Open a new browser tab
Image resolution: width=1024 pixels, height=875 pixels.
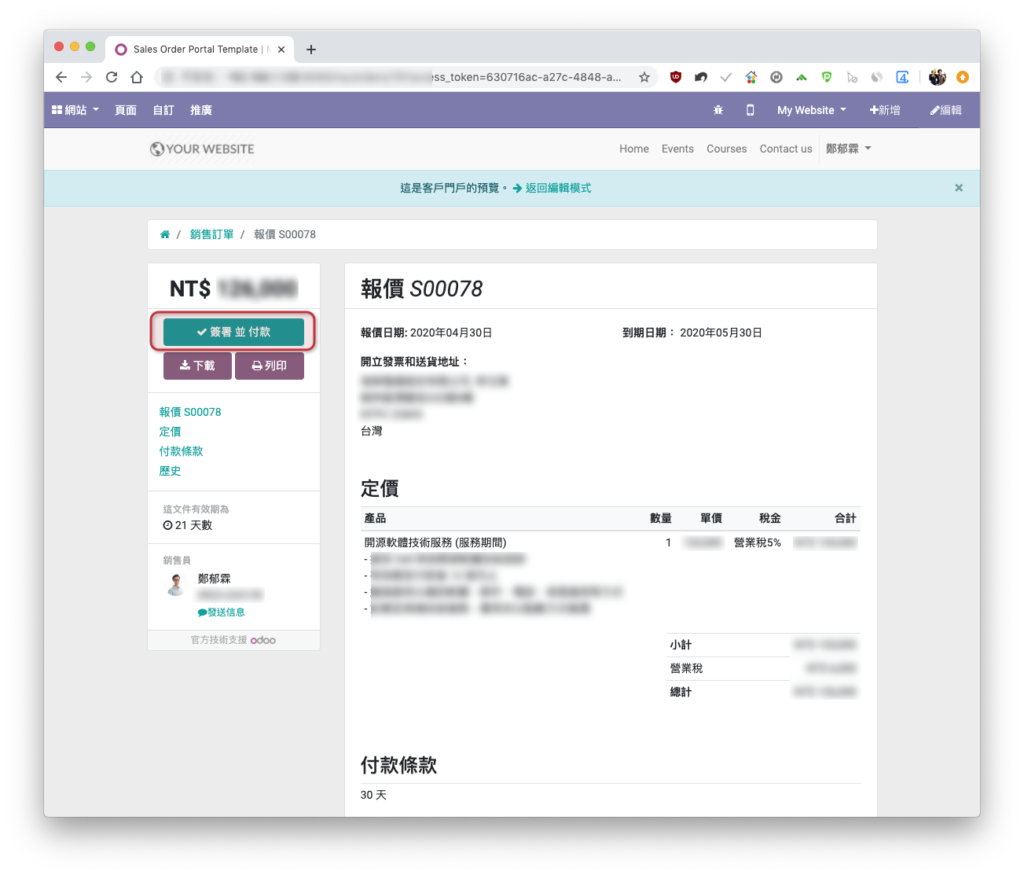click(311, 50)
